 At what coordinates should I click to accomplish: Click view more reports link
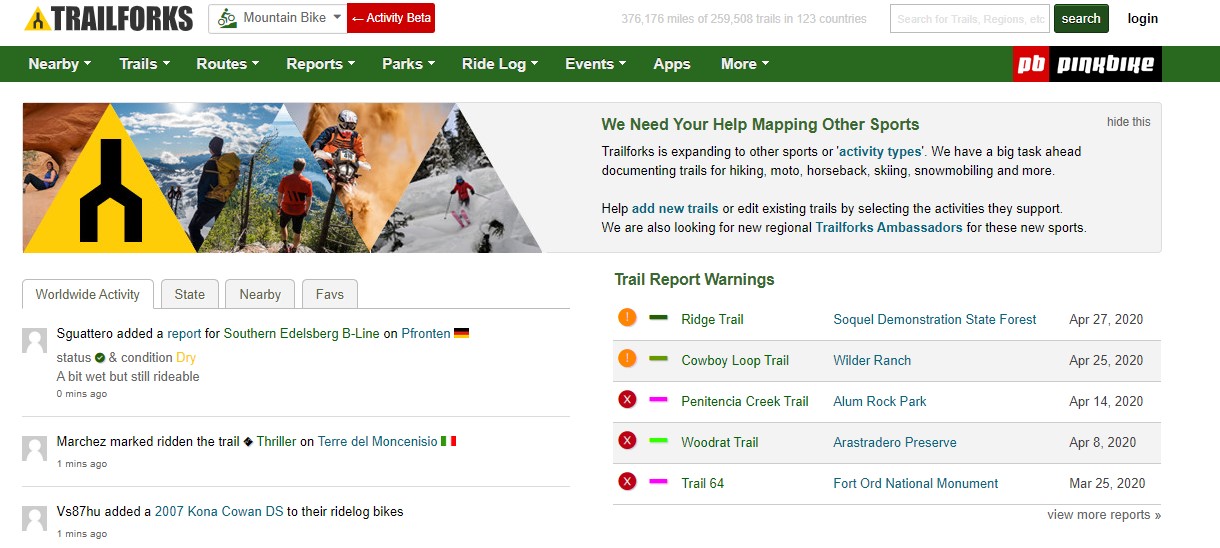pyautogui.click(x=1104, y=515)
